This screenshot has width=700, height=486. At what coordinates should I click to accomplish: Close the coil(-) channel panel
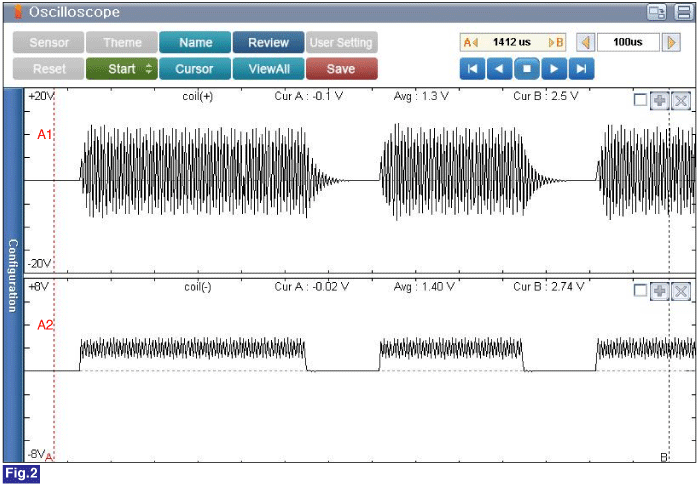(x=681, y=292)
